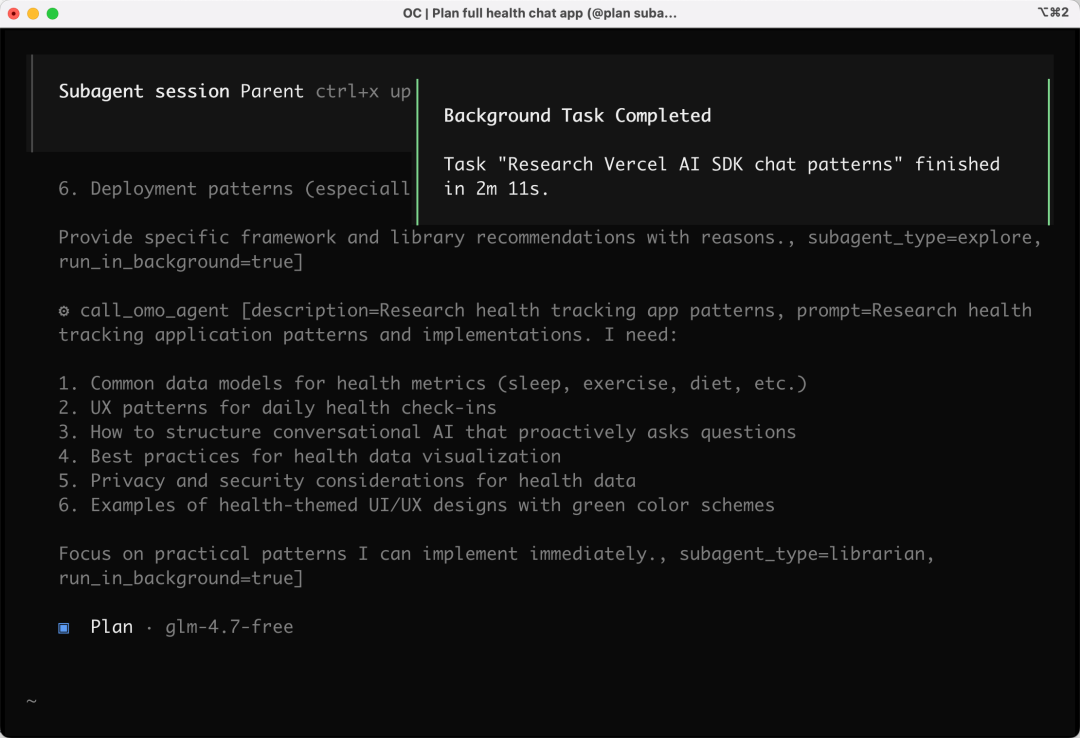1080x738 pixels.
Task: Select the blue square indicator next to Plan
Action: [x=63, y=627]
